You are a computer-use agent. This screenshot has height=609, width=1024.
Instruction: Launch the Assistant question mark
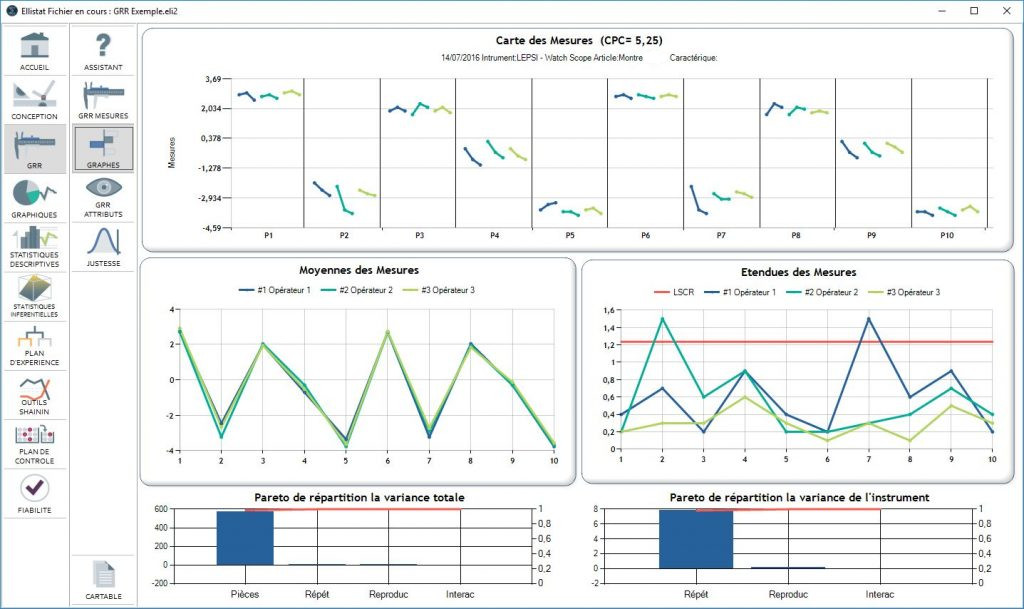pyautogui.click(x=103, y=51)
